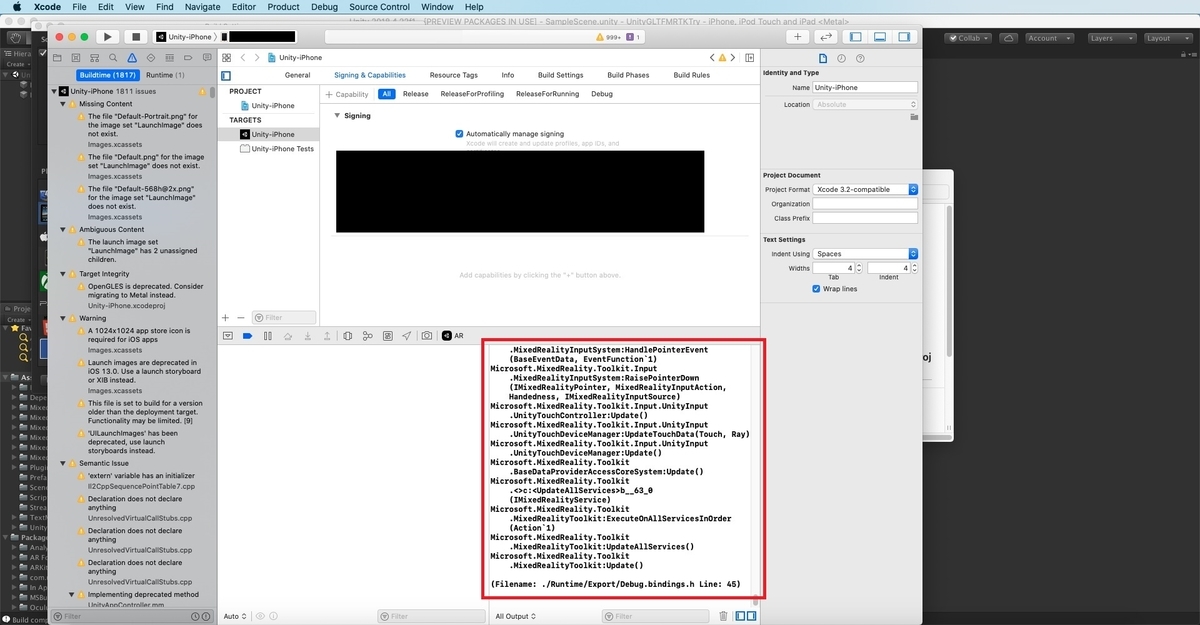Toggle the console pane button

click(x=751, y=616)
